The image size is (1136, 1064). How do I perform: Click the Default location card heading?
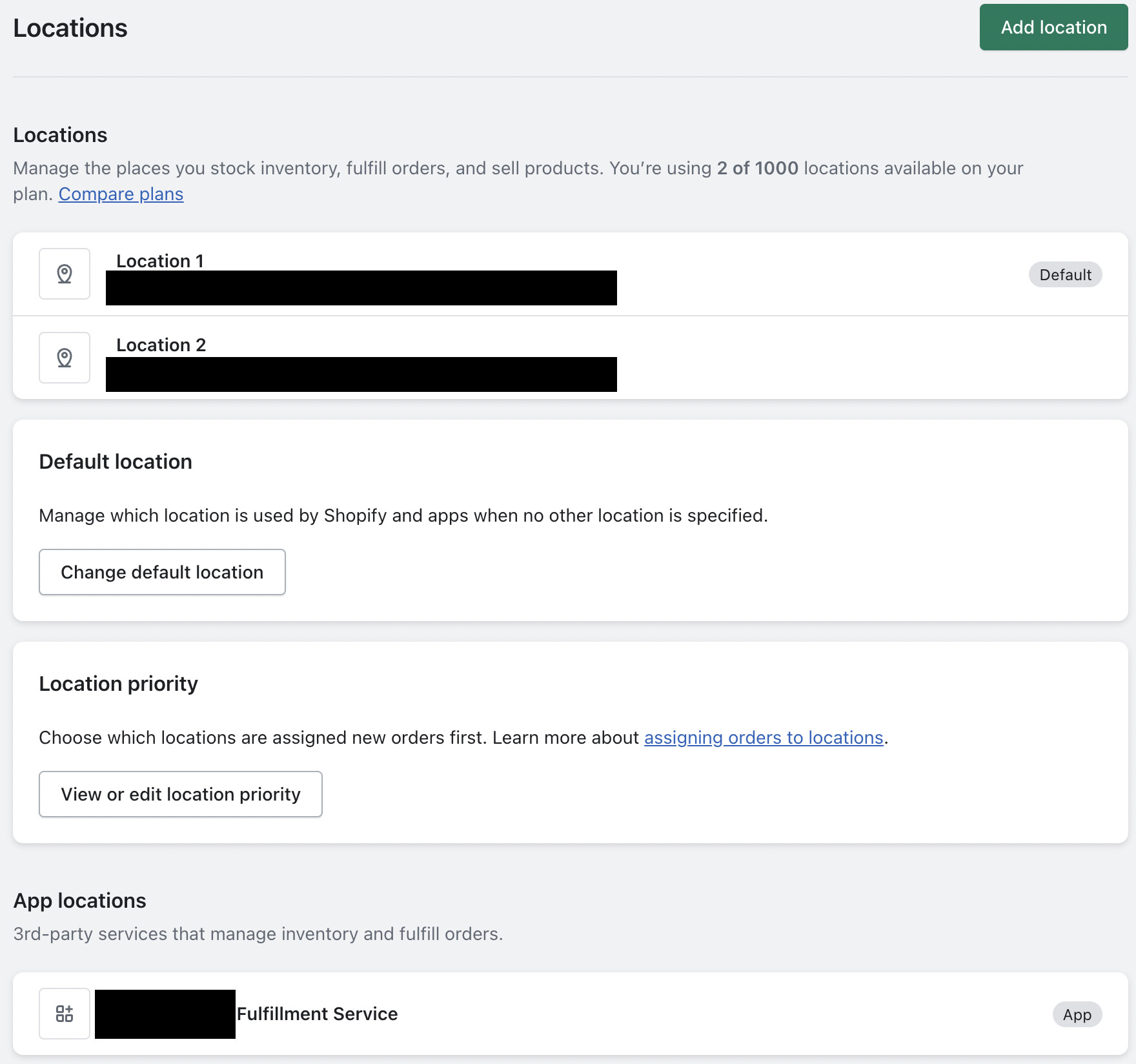pyautogui.click(x=116, y=462)
